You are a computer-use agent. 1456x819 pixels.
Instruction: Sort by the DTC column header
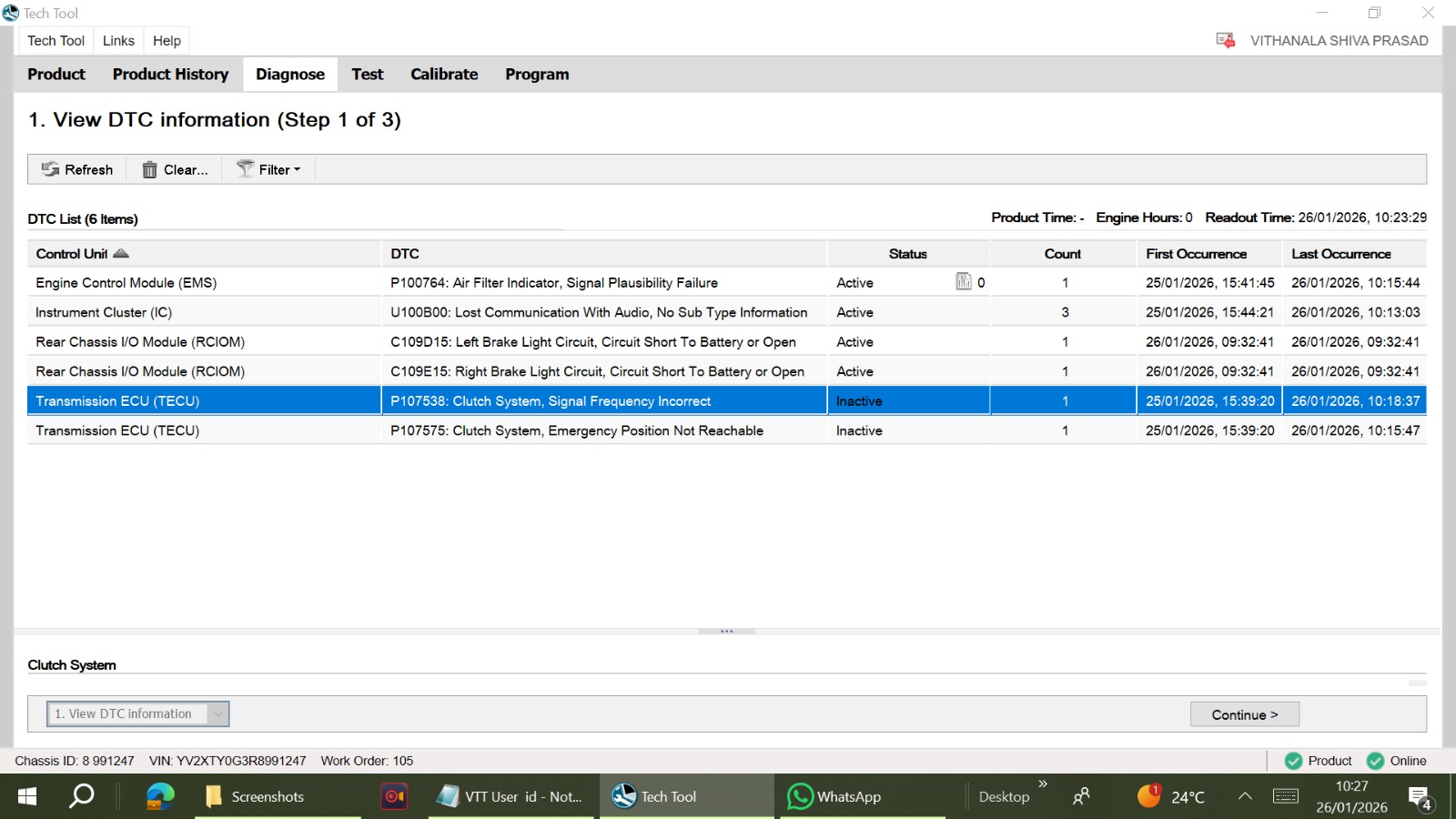(x=604, y=254)
